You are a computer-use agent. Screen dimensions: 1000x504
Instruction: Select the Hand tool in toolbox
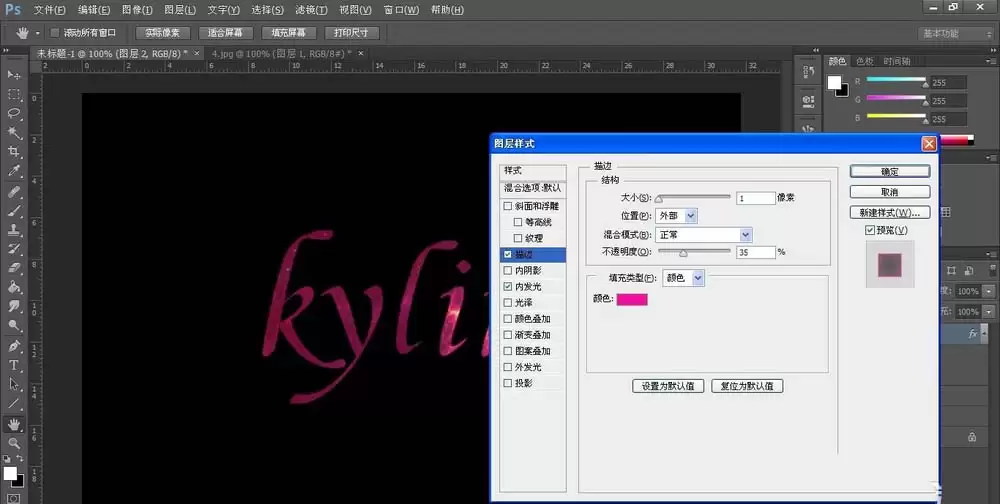pos(14,424)
